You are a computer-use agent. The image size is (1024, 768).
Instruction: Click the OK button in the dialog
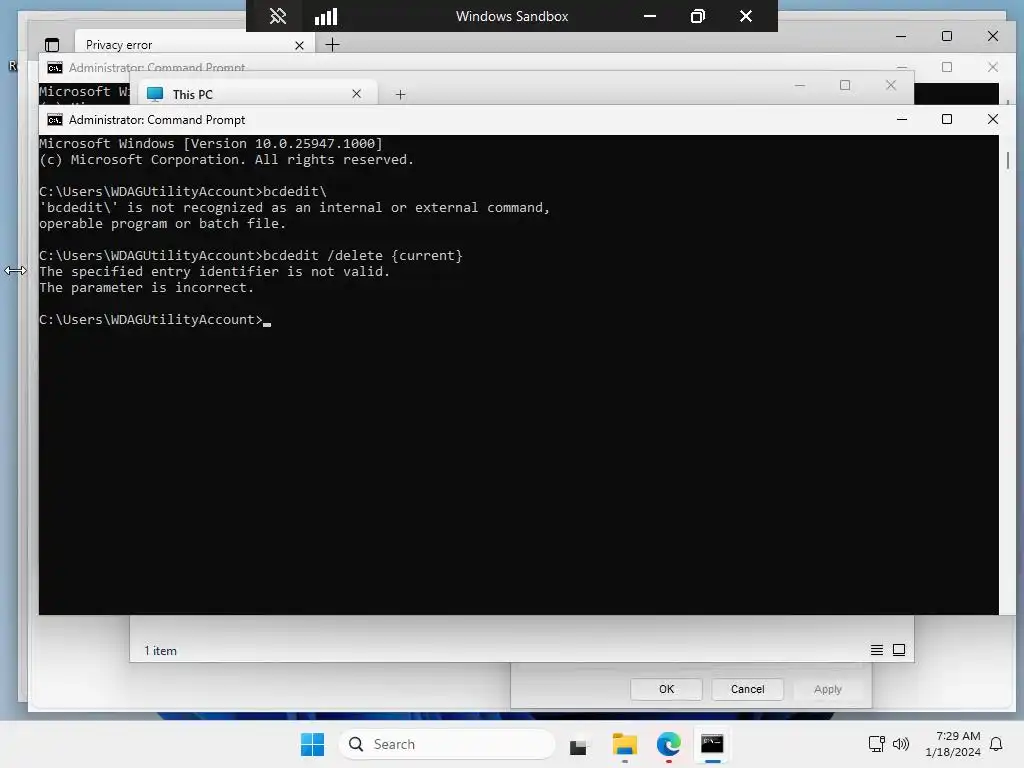tap(666, 689)
